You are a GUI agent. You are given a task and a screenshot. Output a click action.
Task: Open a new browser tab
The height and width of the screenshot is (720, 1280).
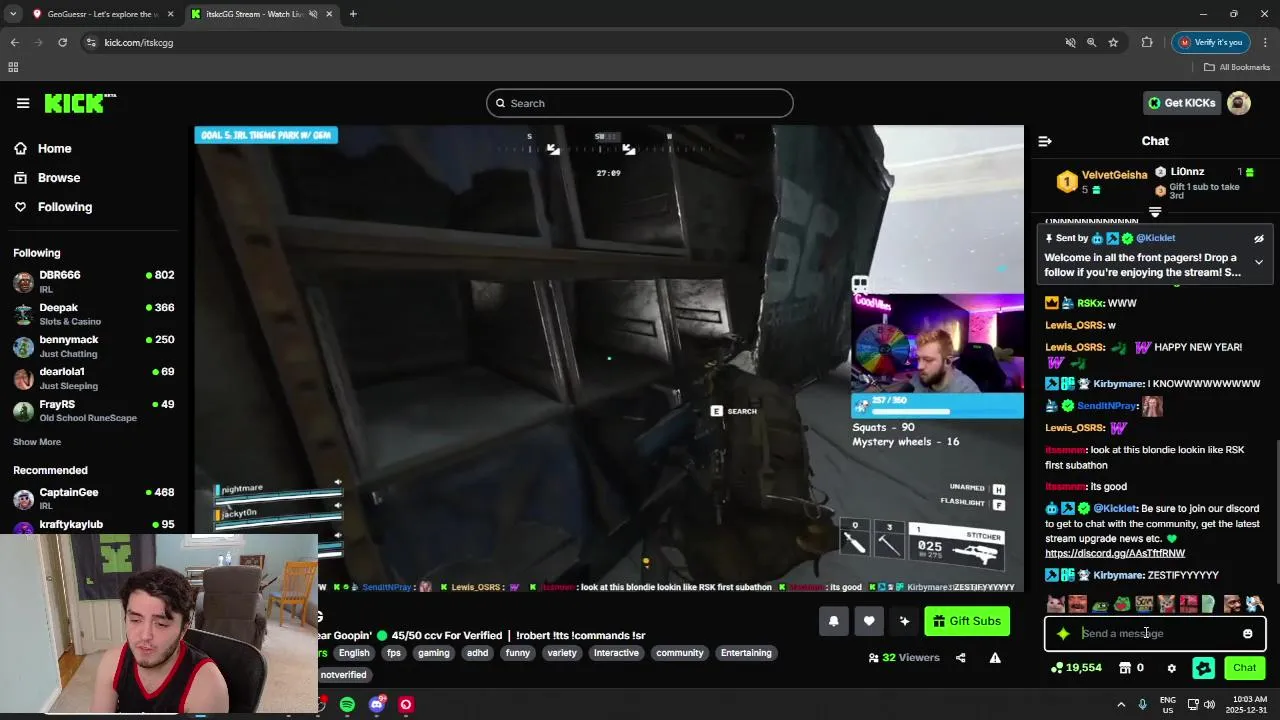(x=353, y=14)
